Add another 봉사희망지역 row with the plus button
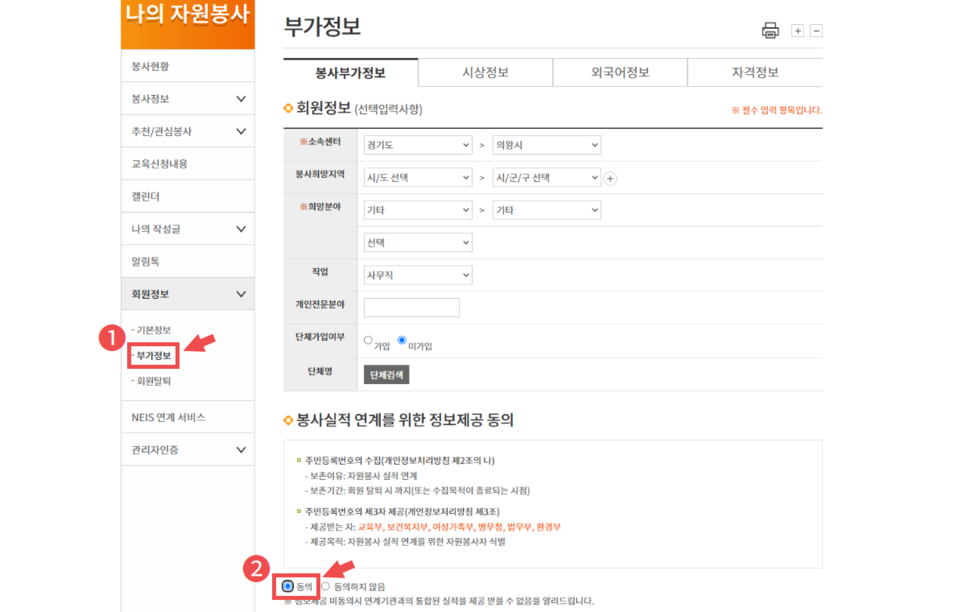The image size is (966, 612). click(611, 177)
